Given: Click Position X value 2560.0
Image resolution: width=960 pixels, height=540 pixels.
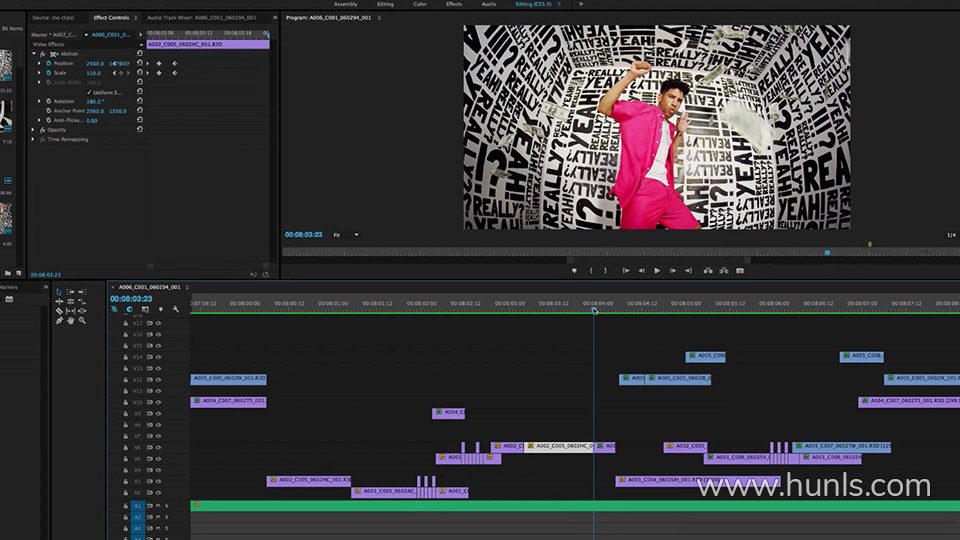Looking at the screenshot, I should point(95,64).
